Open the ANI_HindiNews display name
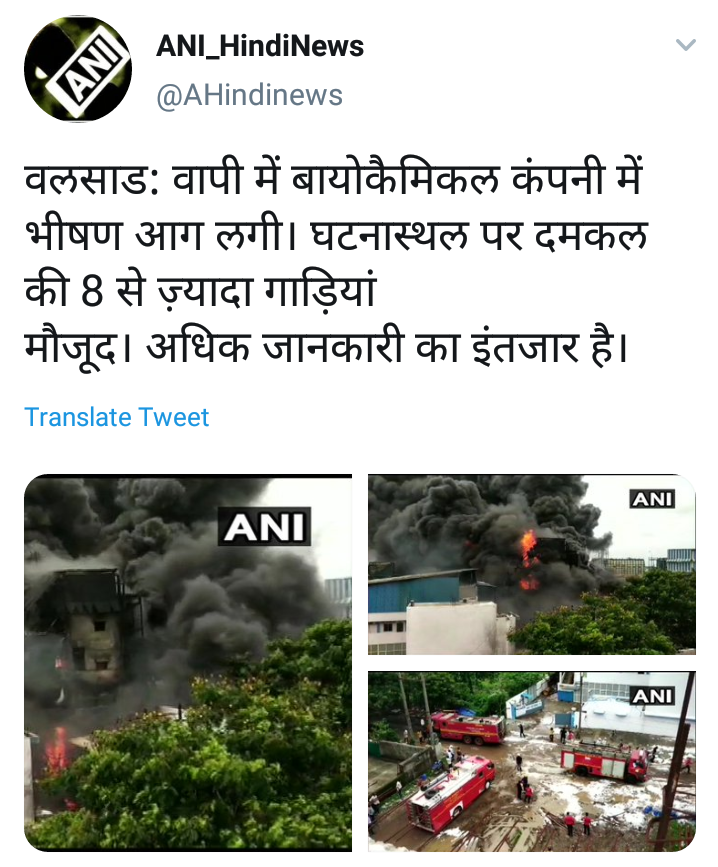This screenshot has height=867, width=718. pos(260,46)
